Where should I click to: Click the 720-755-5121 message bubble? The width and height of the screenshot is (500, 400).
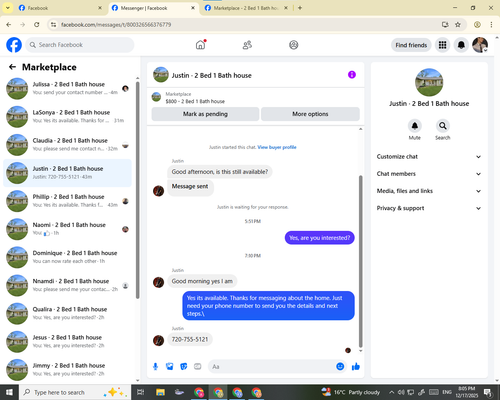point(190,339)
